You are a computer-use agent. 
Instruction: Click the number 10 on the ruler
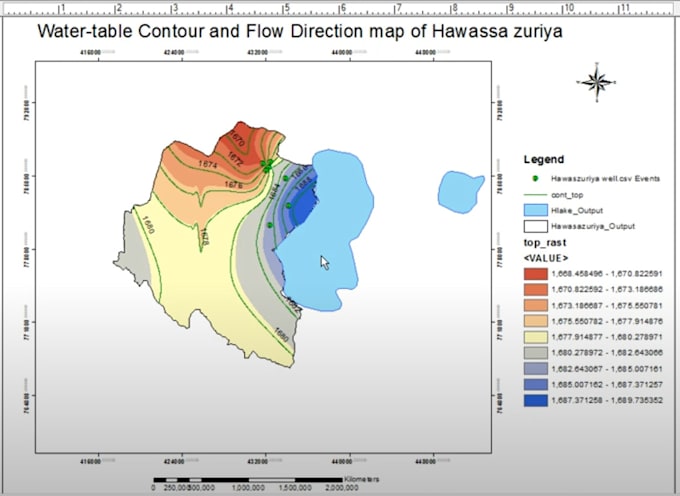(569, 8)
